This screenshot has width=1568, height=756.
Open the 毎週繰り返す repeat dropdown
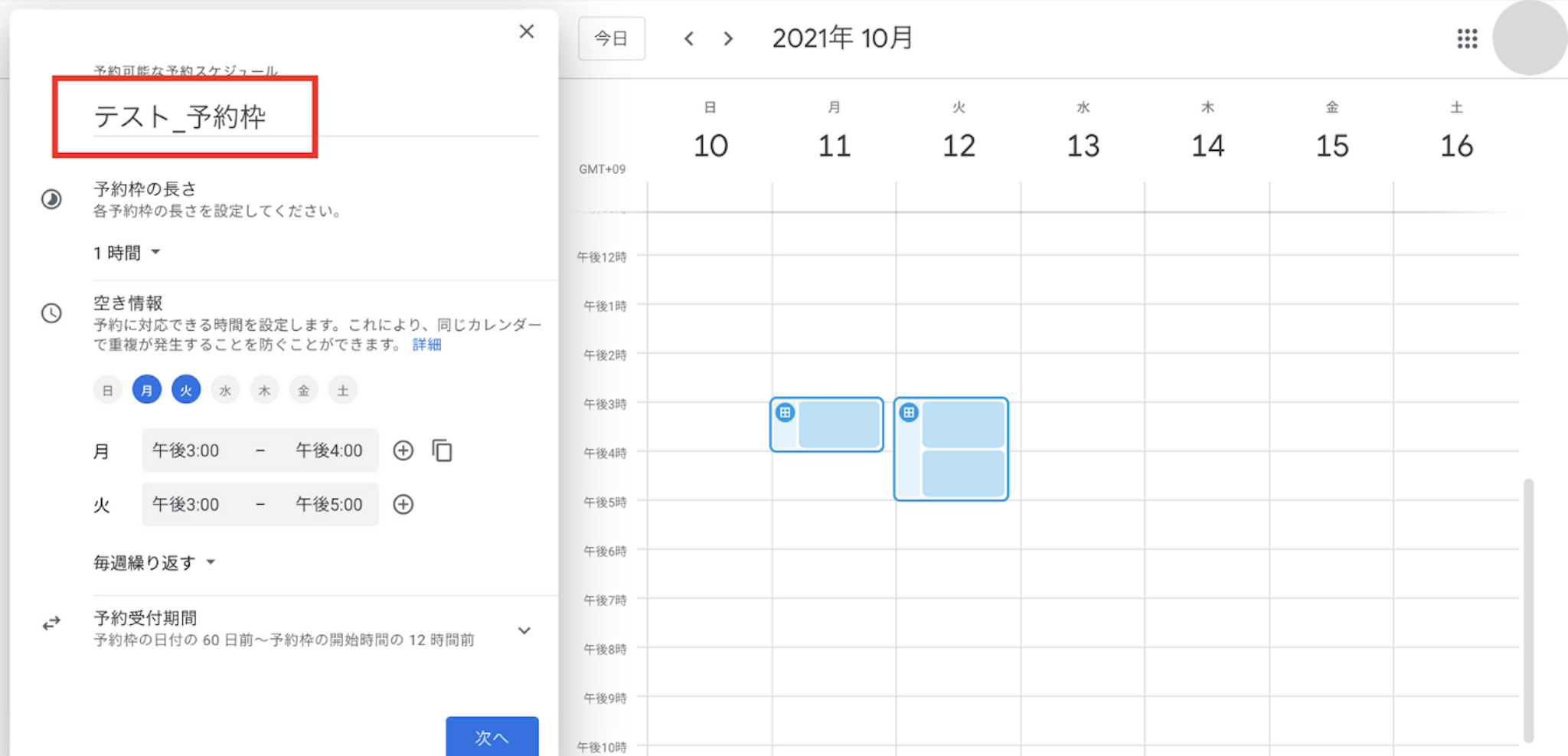point(154,563)
